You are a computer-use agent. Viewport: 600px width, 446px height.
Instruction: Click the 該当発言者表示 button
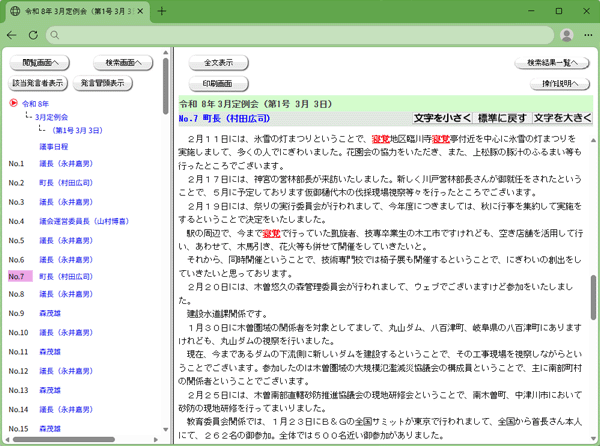point(38,83)
